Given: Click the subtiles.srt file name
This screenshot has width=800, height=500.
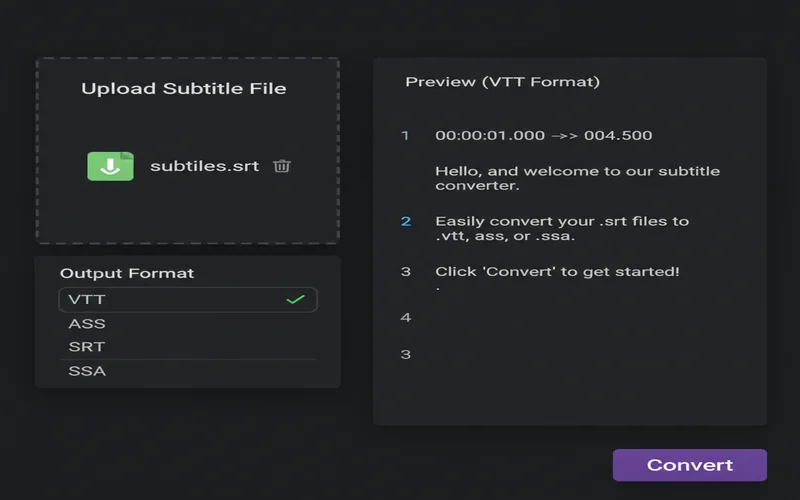Looking at the screenshot, I should click(204, 166).
